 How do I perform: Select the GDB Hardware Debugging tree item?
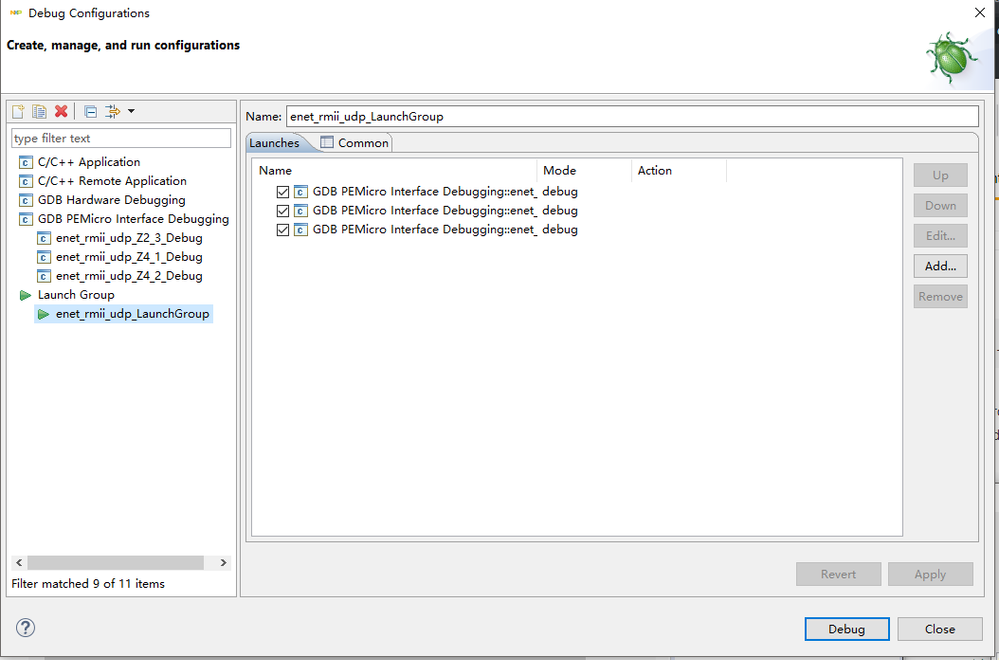pos(111,201)
